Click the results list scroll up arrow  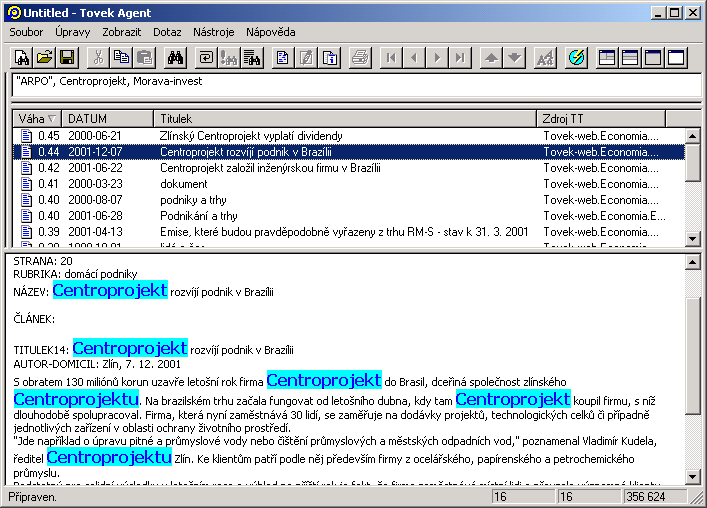693,135
